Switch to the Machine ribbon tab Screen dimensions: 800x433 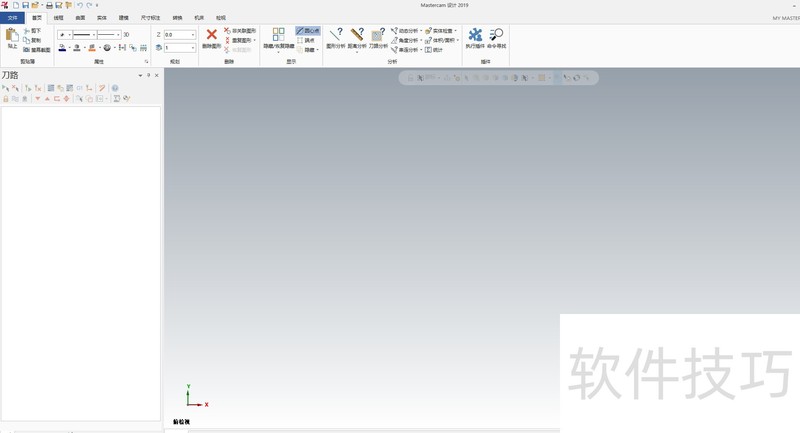[x=199, y=18]
